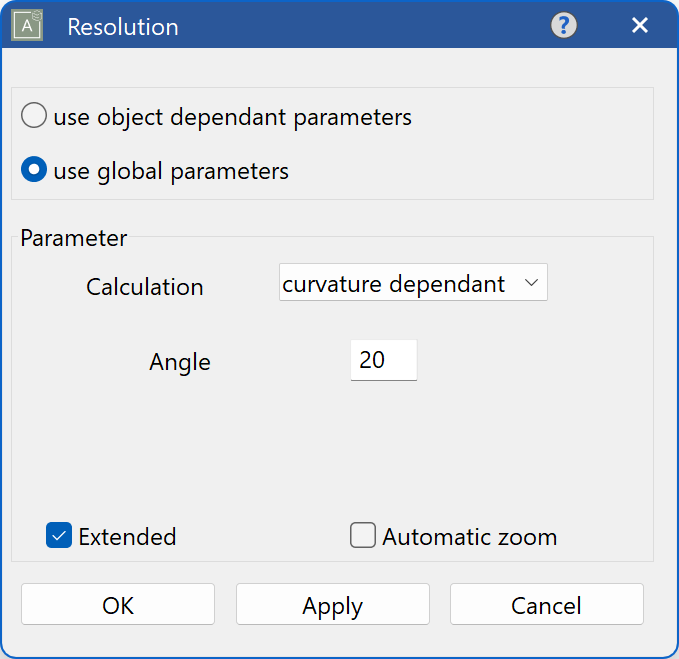Click the Angle value field
This screenshot has height=659, width=679.
coord(384,360)
